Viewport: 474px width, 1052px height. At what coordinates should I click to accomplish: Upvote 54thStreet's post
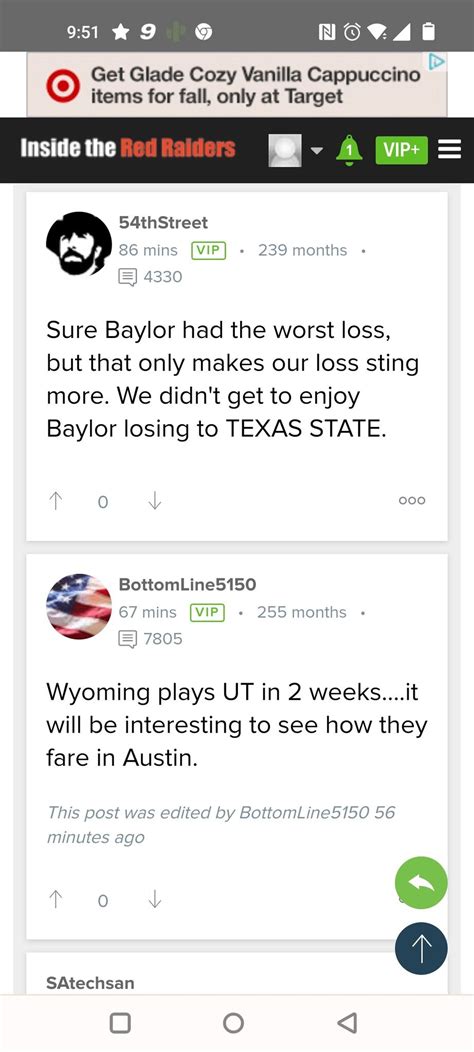coord(56,501)
